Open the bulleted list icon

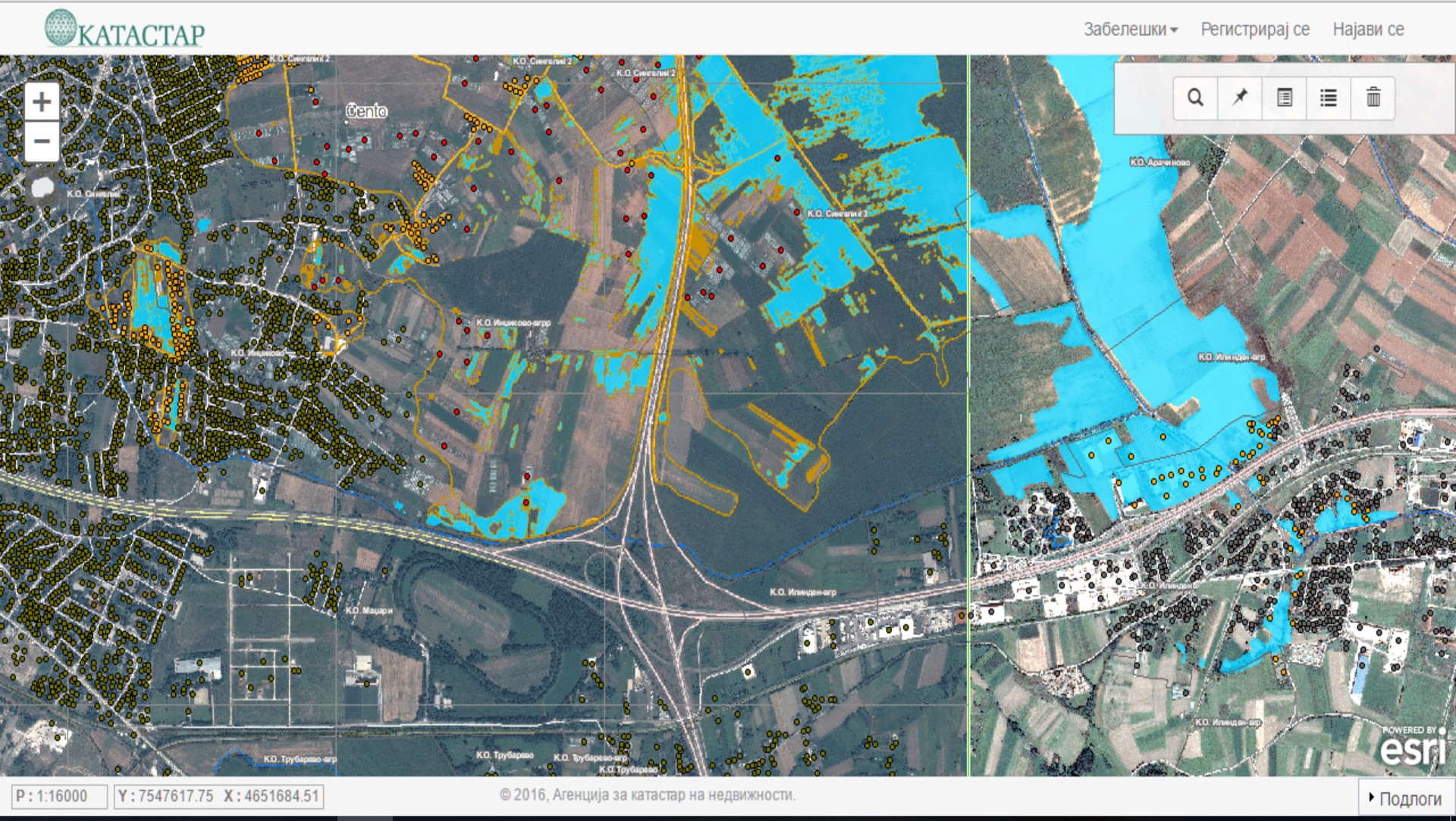(x=1328, y=98)
